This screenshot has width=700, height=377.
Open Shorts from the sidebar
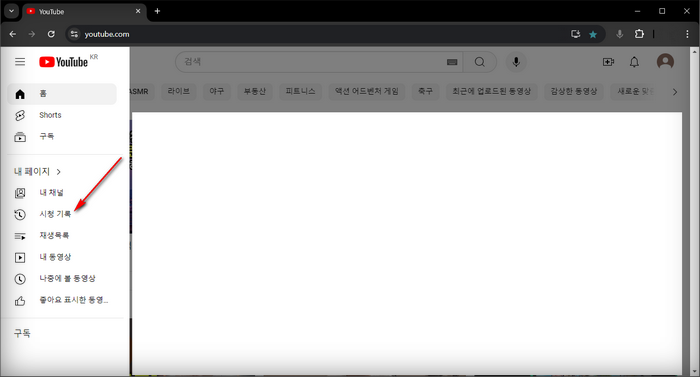pyautogui.click(x=62, y=115)
